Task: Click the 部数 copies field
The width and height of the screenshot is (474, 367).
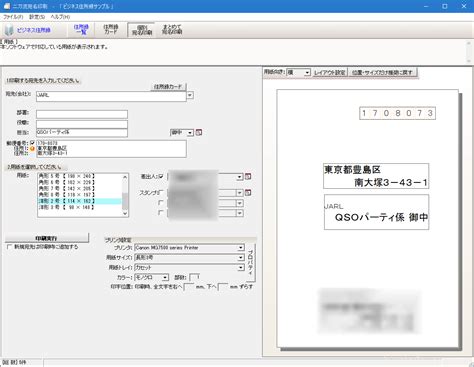Action: (x=195, y=277)
